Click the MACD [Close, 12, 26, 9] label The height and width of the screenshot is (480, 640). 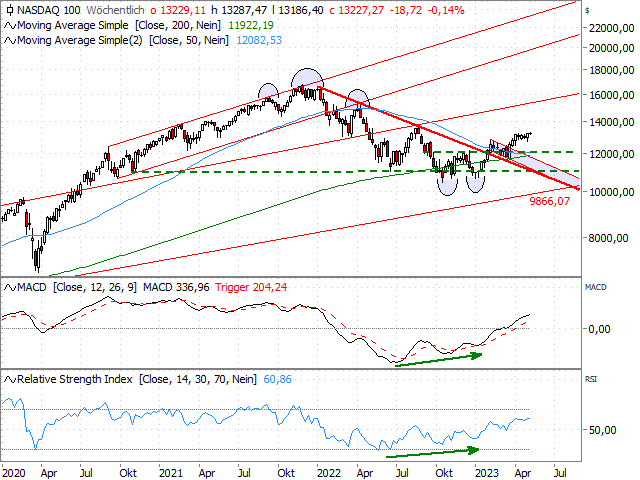[x=77, y=287]
